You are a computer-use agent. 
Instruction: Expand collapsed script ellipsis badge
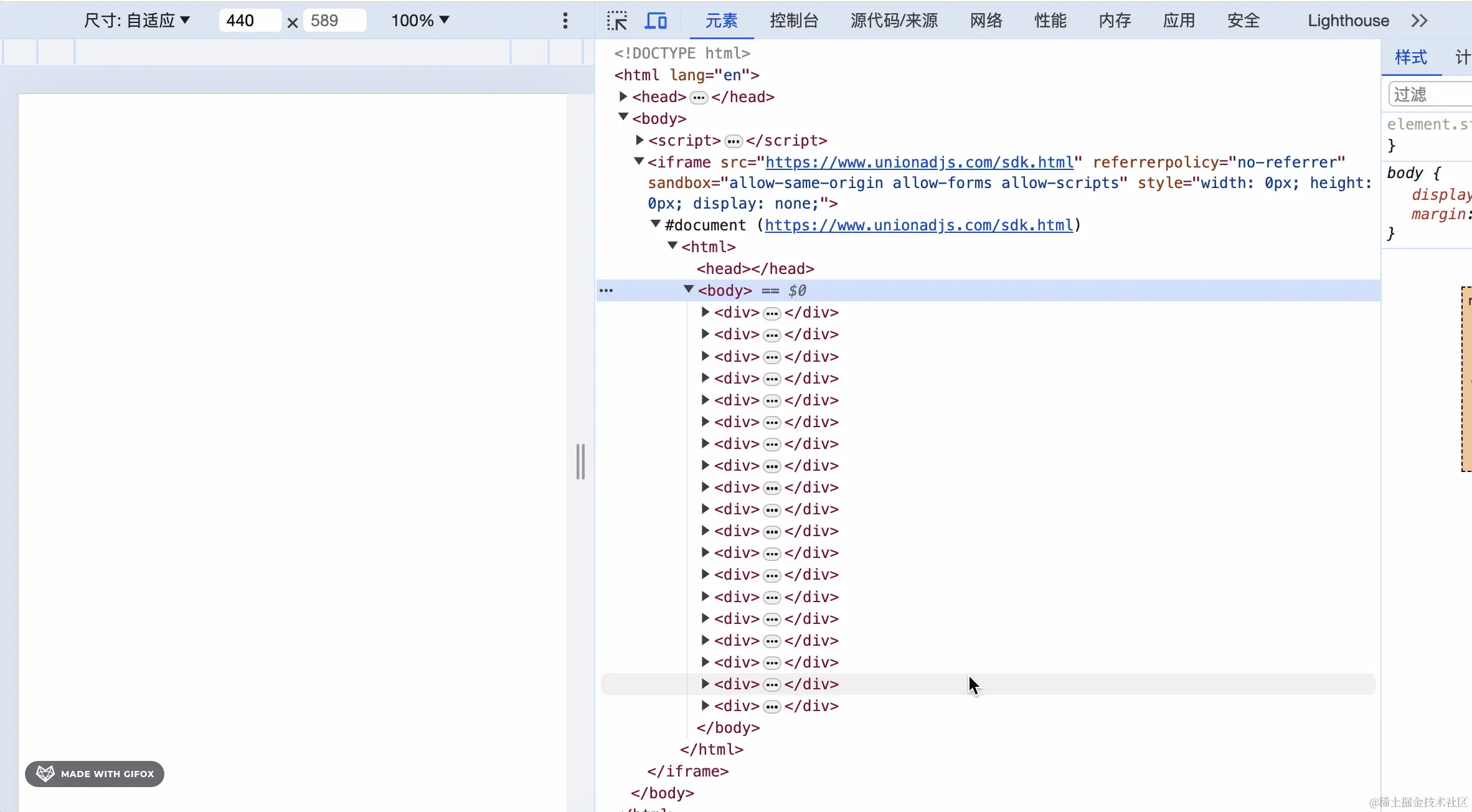(x=734, y=141)
